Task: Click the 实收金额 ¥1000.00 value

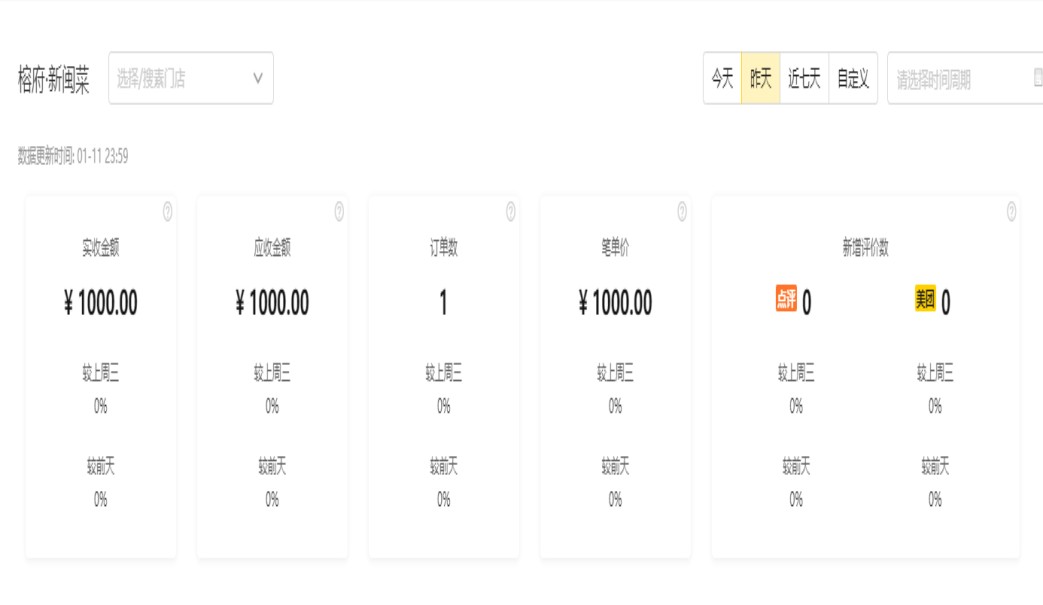Action: click(101, 303)
